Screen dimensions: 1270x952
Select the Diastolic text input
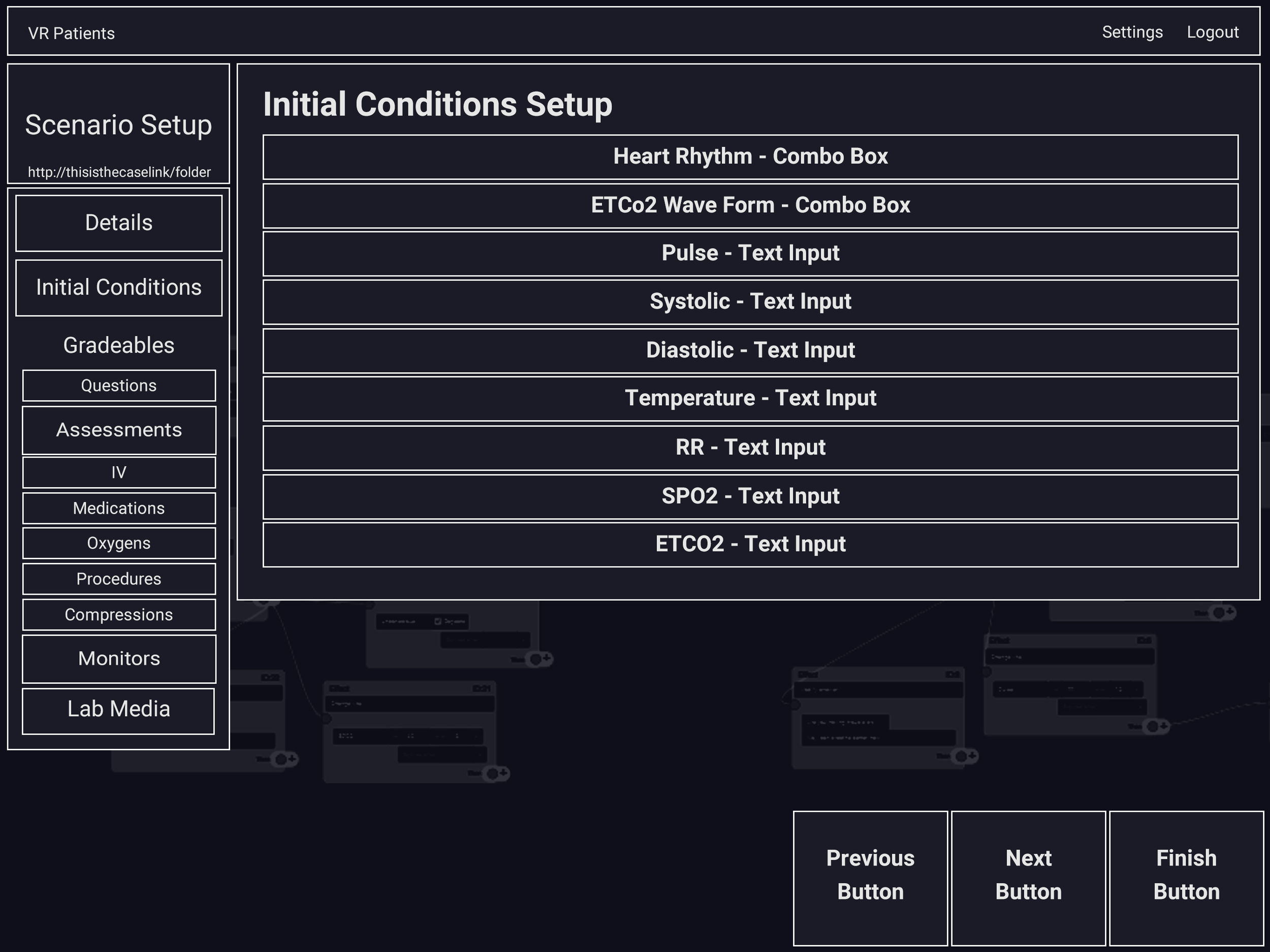point(750,350)
